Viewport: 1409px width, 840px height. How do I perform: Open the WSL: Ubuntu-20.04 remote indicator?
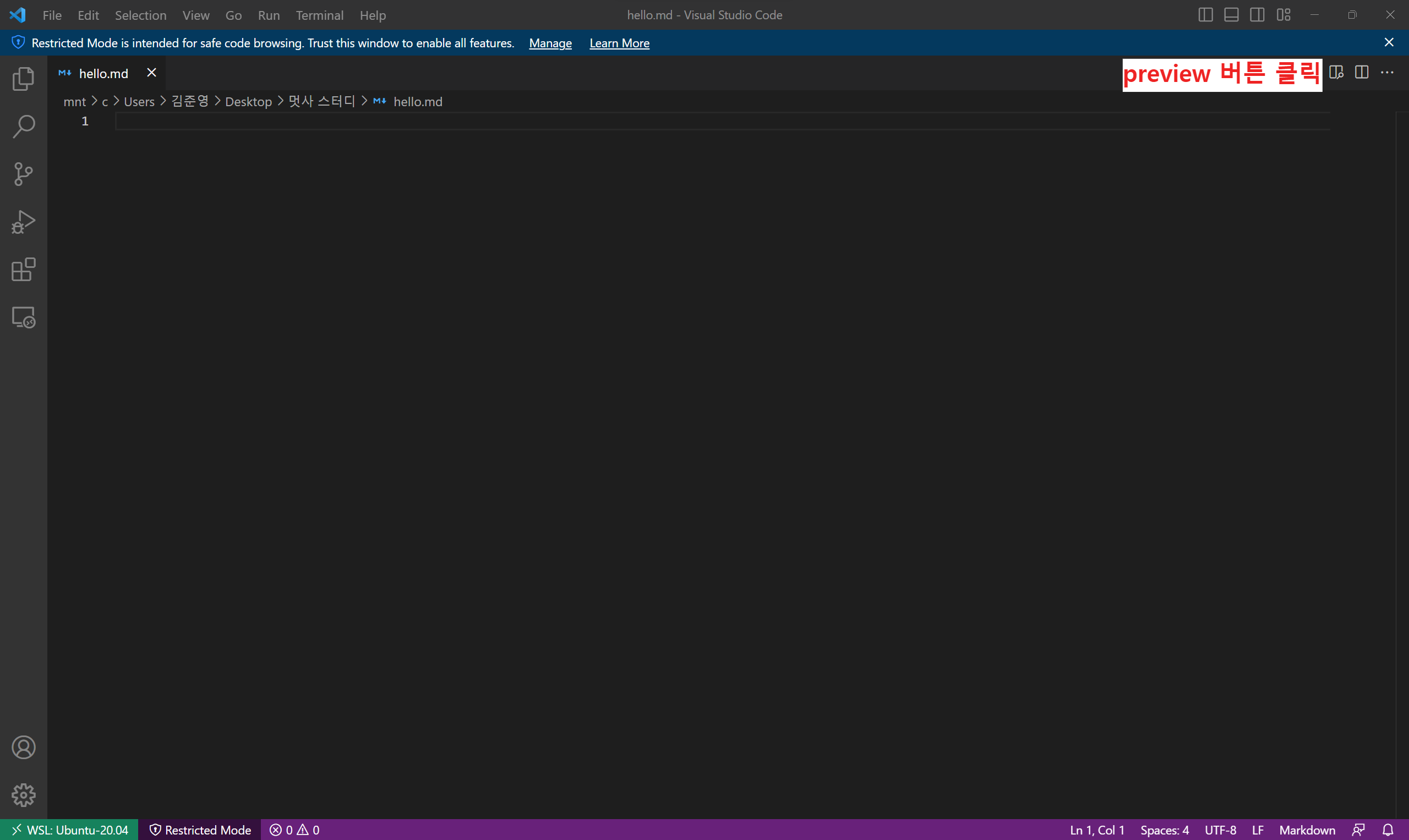click(69, 830)
